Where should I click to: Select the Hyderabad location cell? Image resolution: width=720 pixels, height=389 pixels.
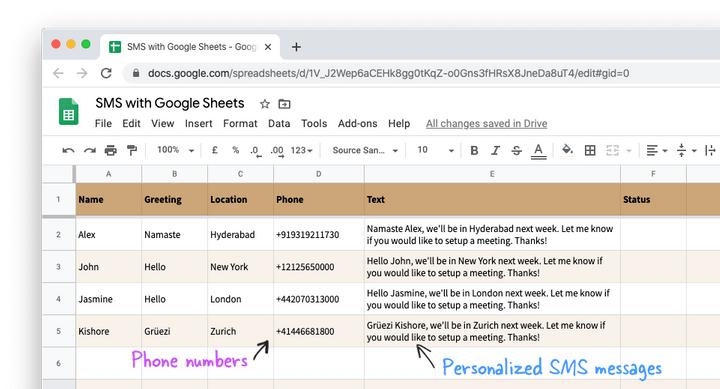click(240, 235)
